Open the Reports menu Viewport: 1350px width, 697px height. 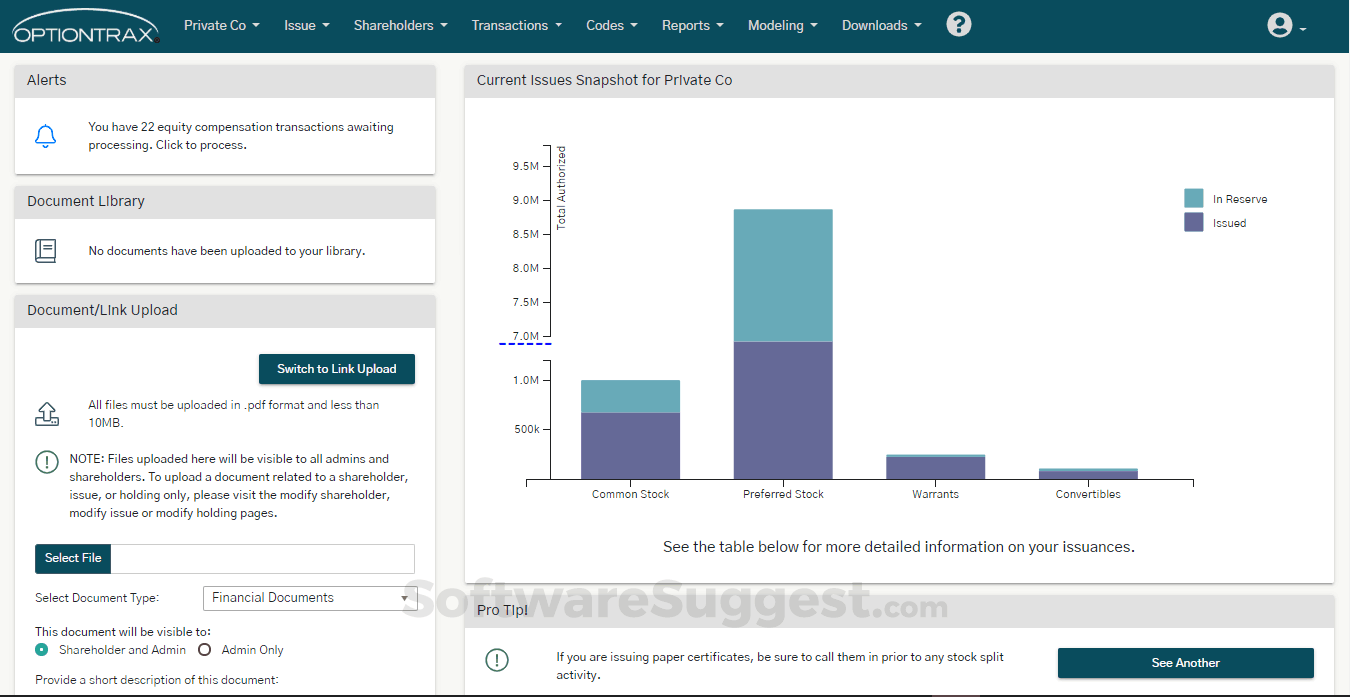click(x=692, y=26)
